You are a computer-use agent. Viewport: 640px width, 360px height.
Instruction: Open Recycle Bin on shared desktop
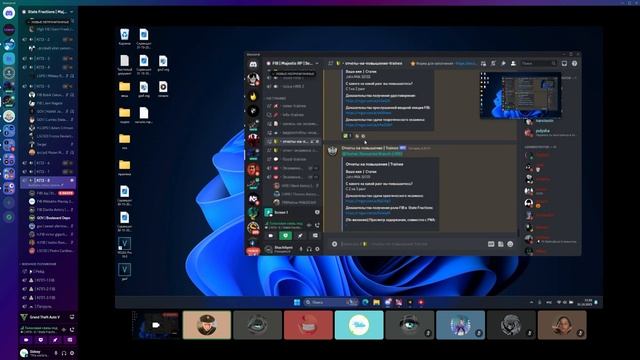tap(124, 37)
